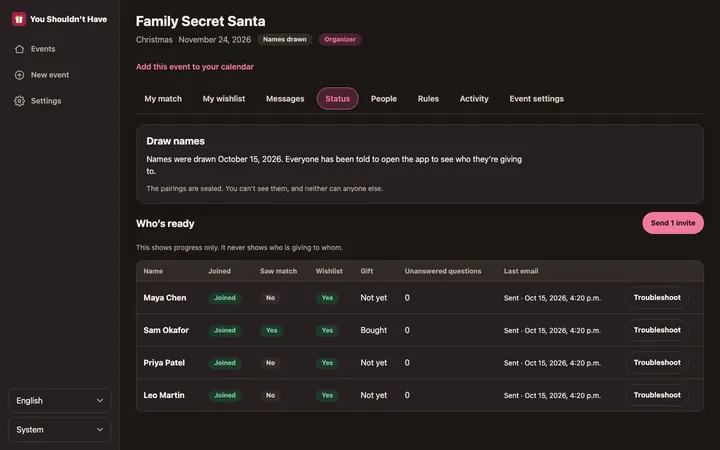Open the System theme dropdown

[x=60, y=429]
